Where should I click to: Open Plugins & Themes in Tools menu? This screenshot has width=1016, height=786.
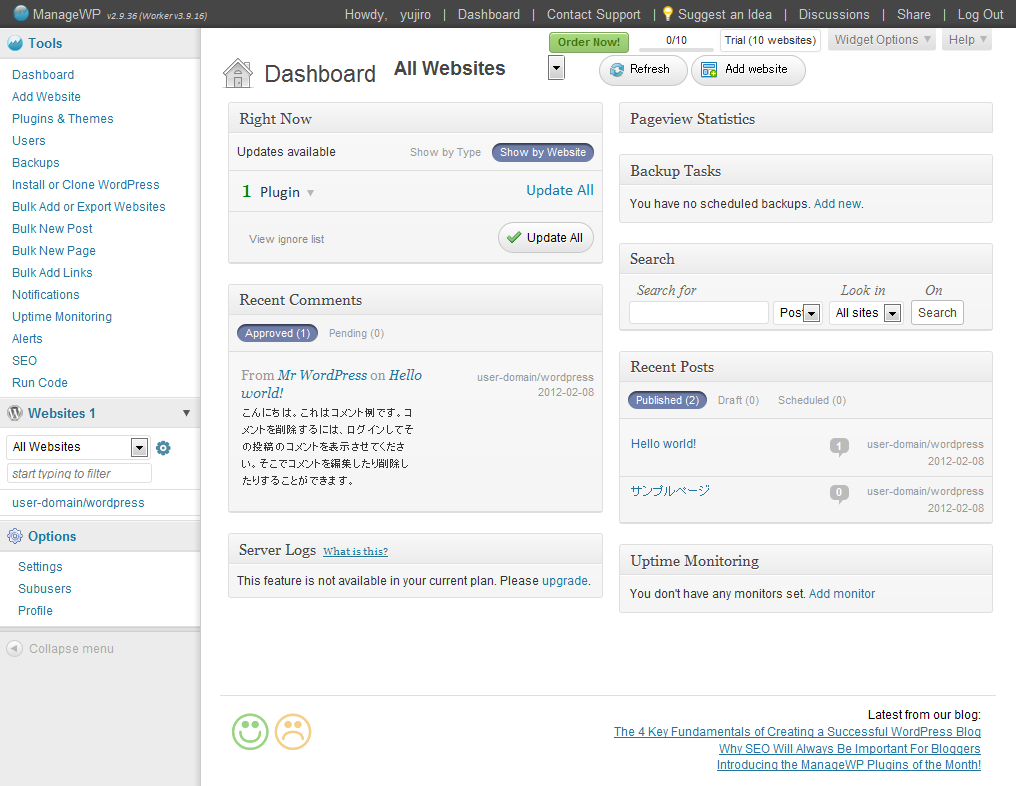click(63, 119)
